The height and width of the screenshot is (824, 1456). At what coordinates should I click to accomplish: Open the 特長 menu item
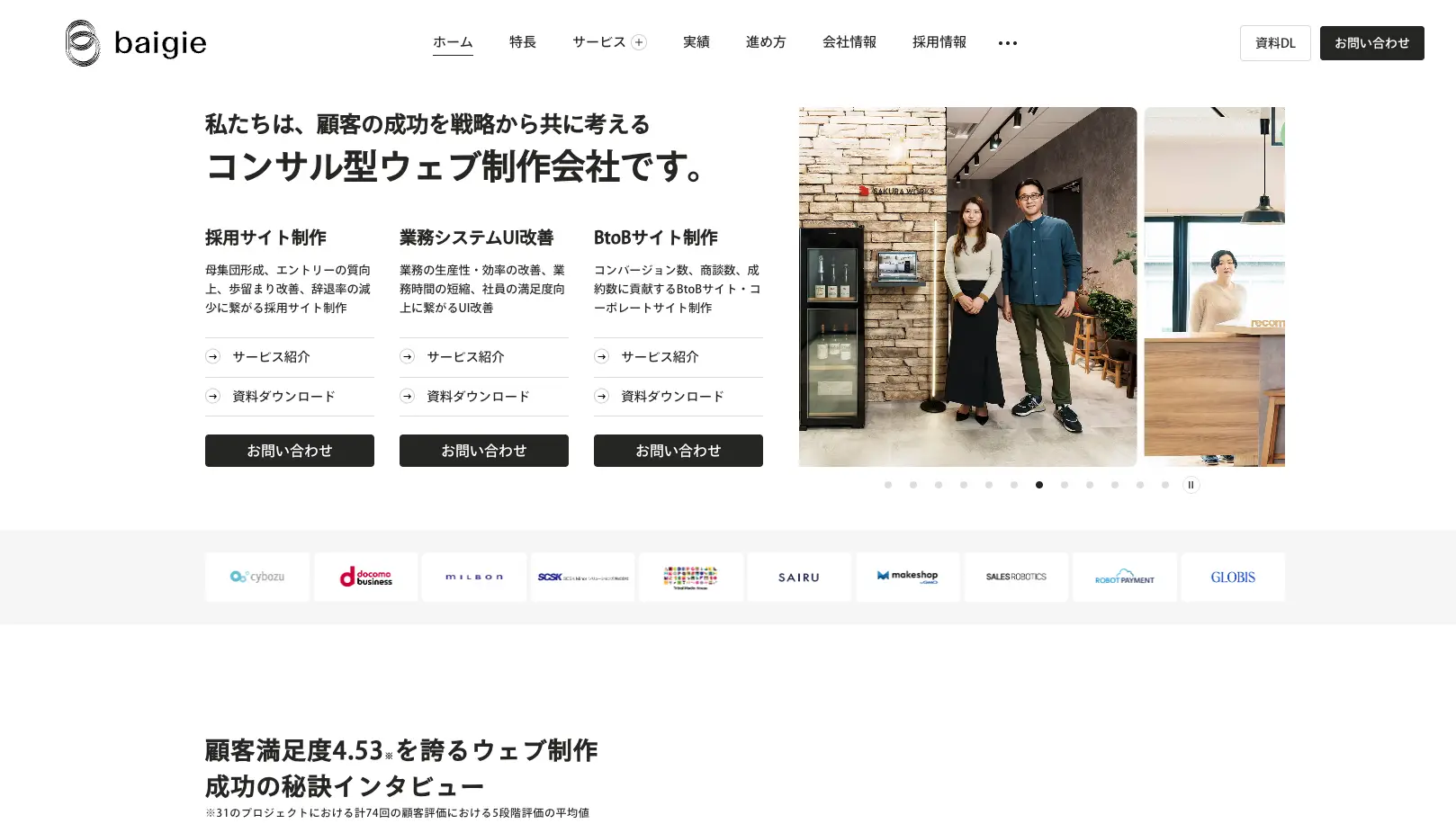[523, 42]
